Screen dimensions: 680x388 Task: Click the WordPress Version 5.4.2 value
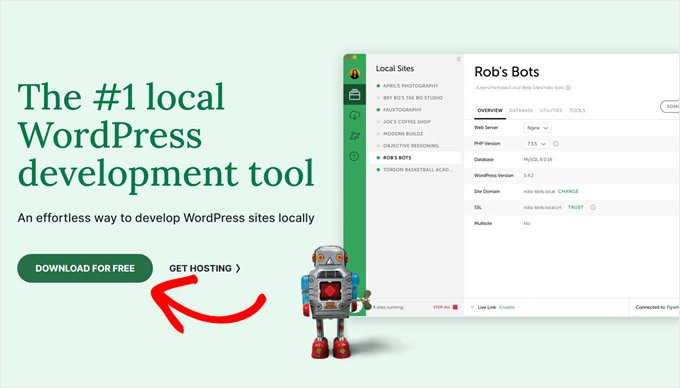[x=529, y=176]
